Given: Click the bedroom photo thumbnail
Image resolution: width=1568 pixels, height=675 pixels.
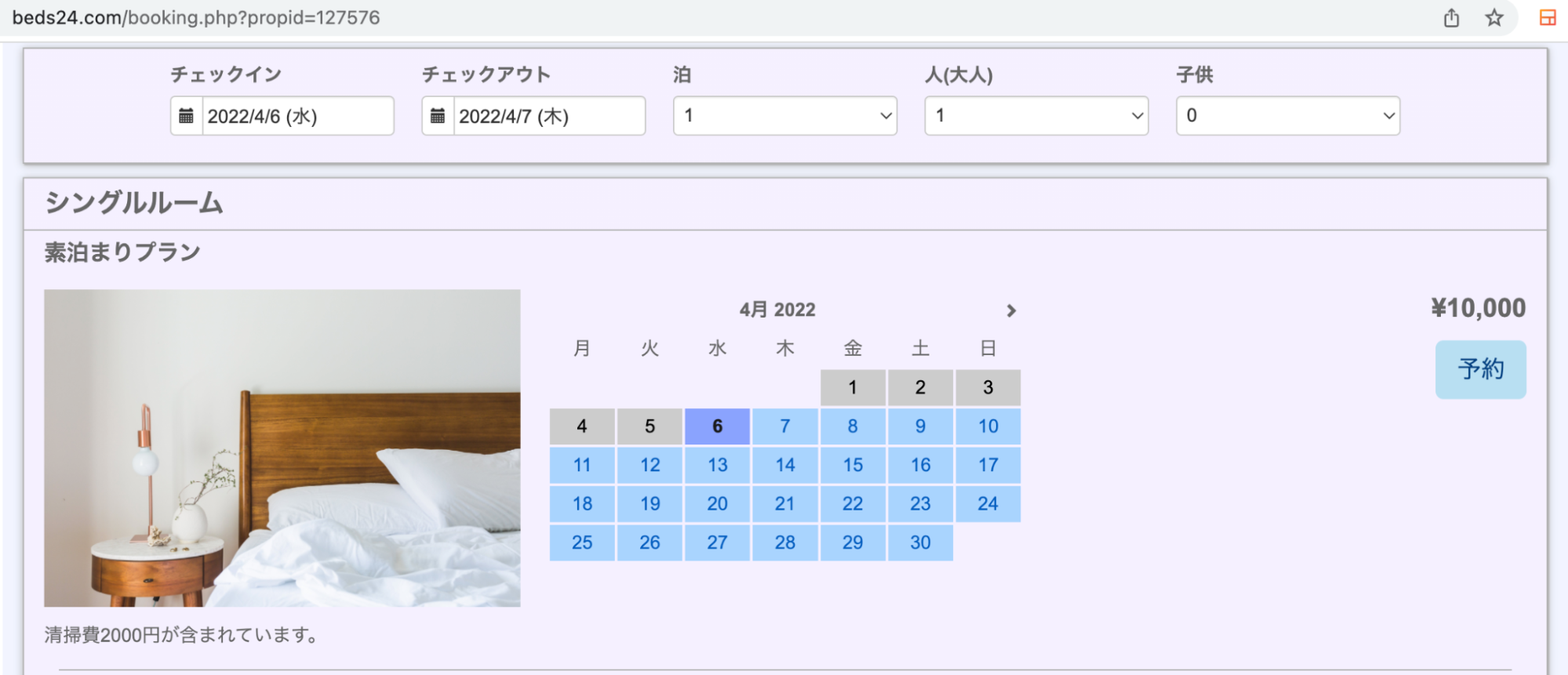Looking at the screenshot, I should click(282, 448).
